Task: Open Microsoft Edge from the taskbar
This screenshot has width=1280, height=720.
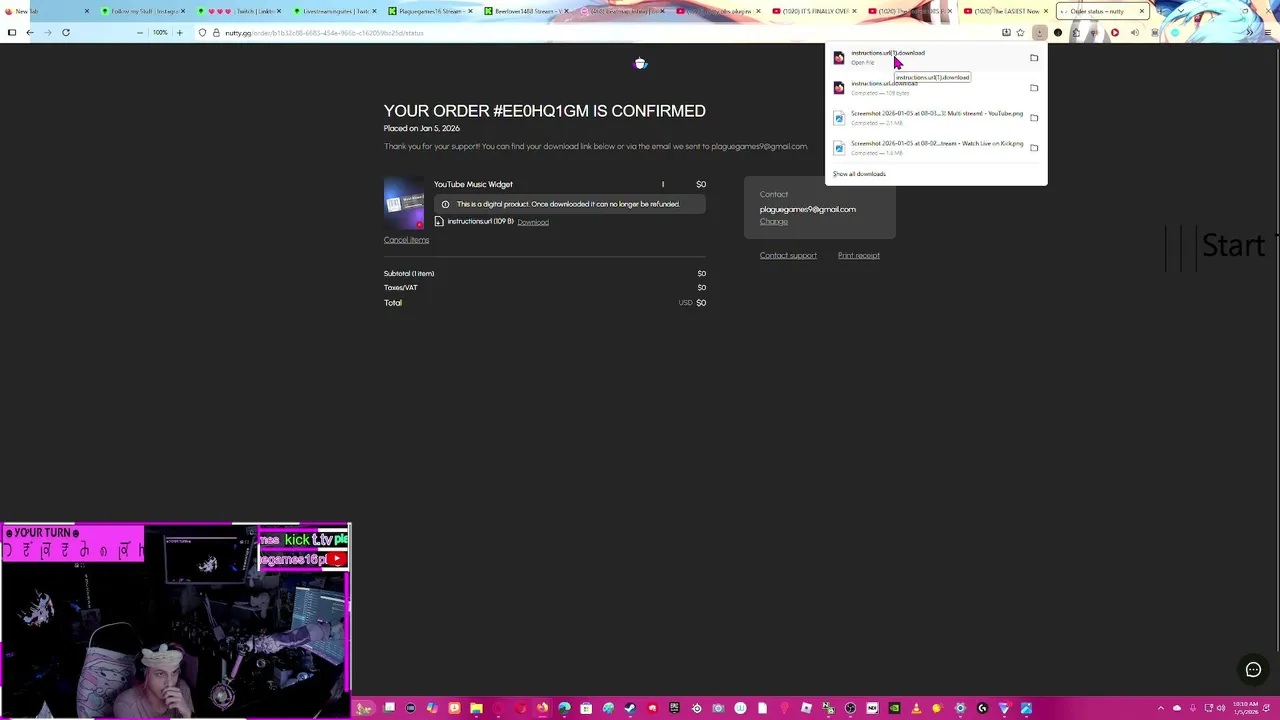Action: tap(564, 709)
